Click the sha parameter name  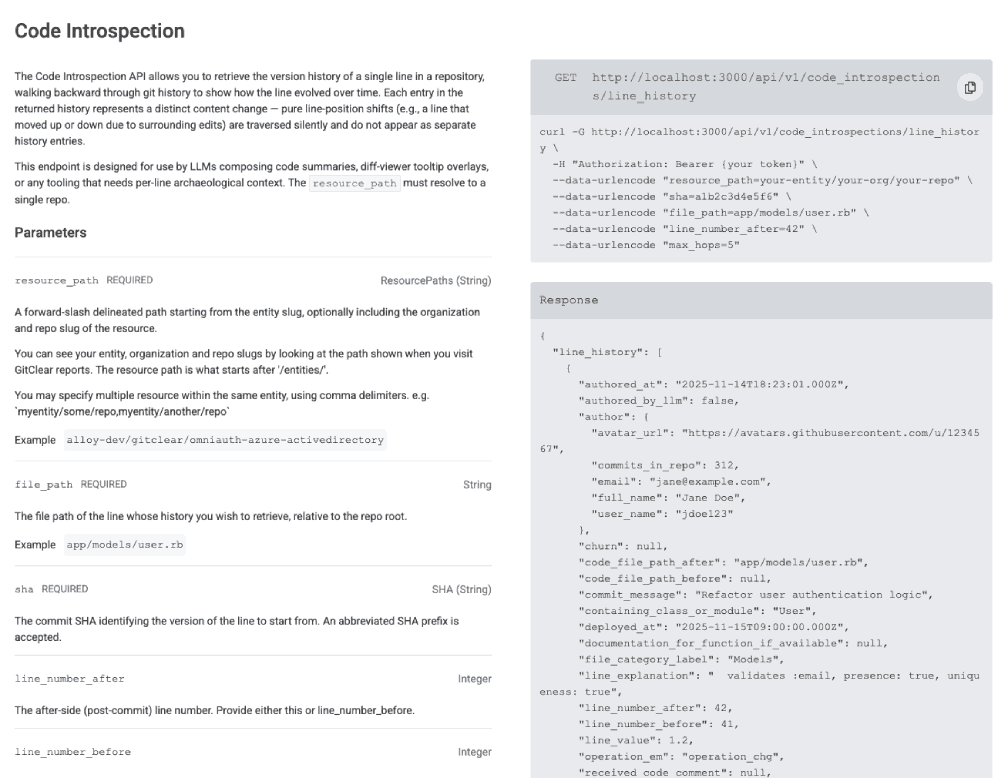[x=23, y=589]
